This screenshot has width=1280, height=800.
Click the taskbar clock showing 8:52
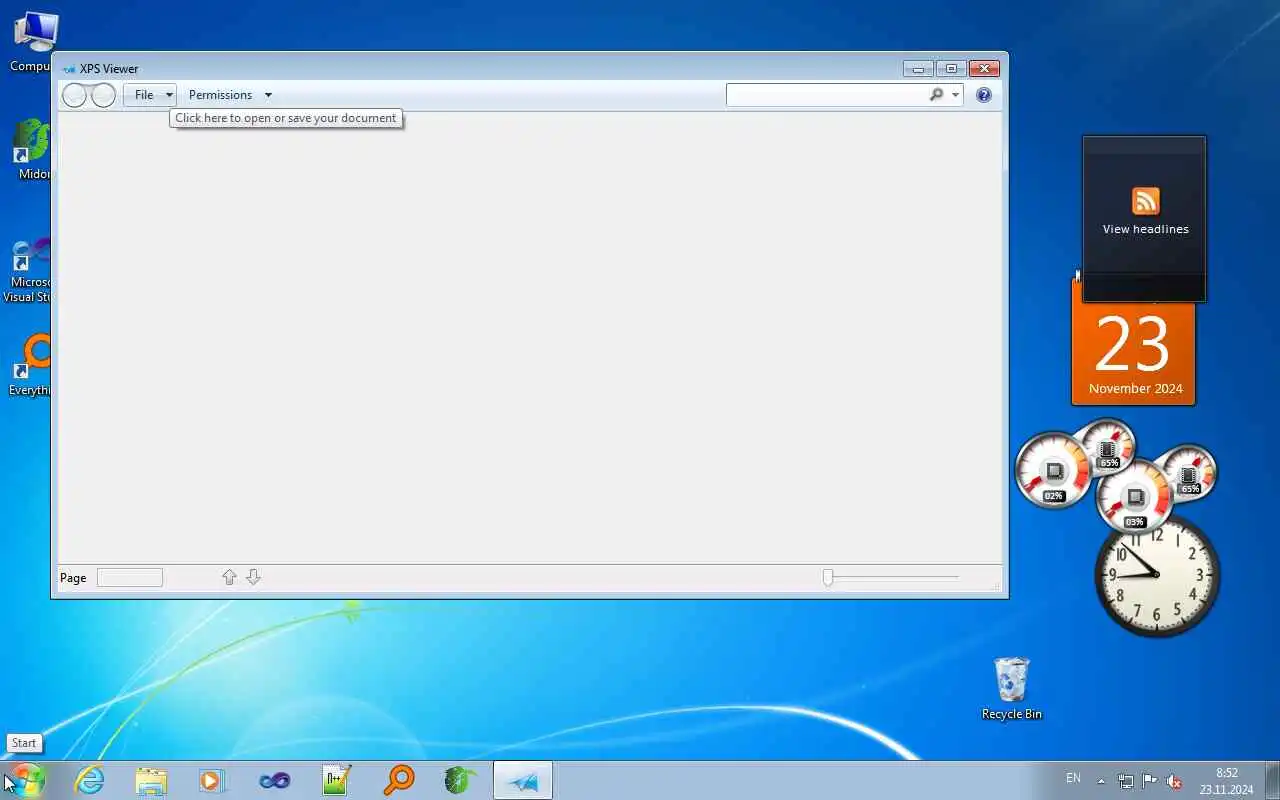click(x=1226, y=781)
